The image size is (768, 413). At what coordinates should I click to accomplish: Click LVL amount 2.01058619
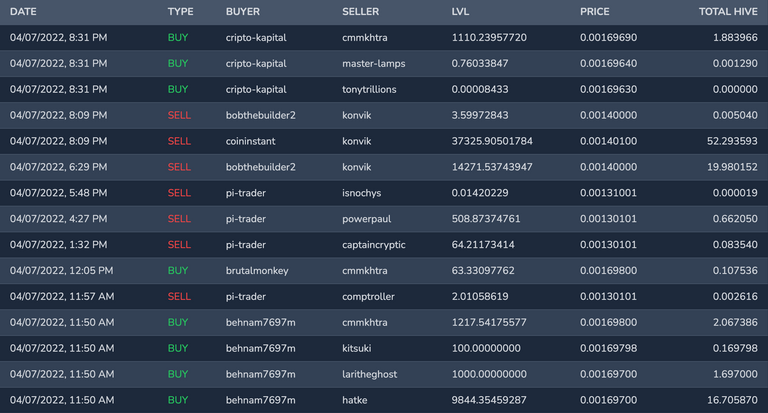pos(480,297)
